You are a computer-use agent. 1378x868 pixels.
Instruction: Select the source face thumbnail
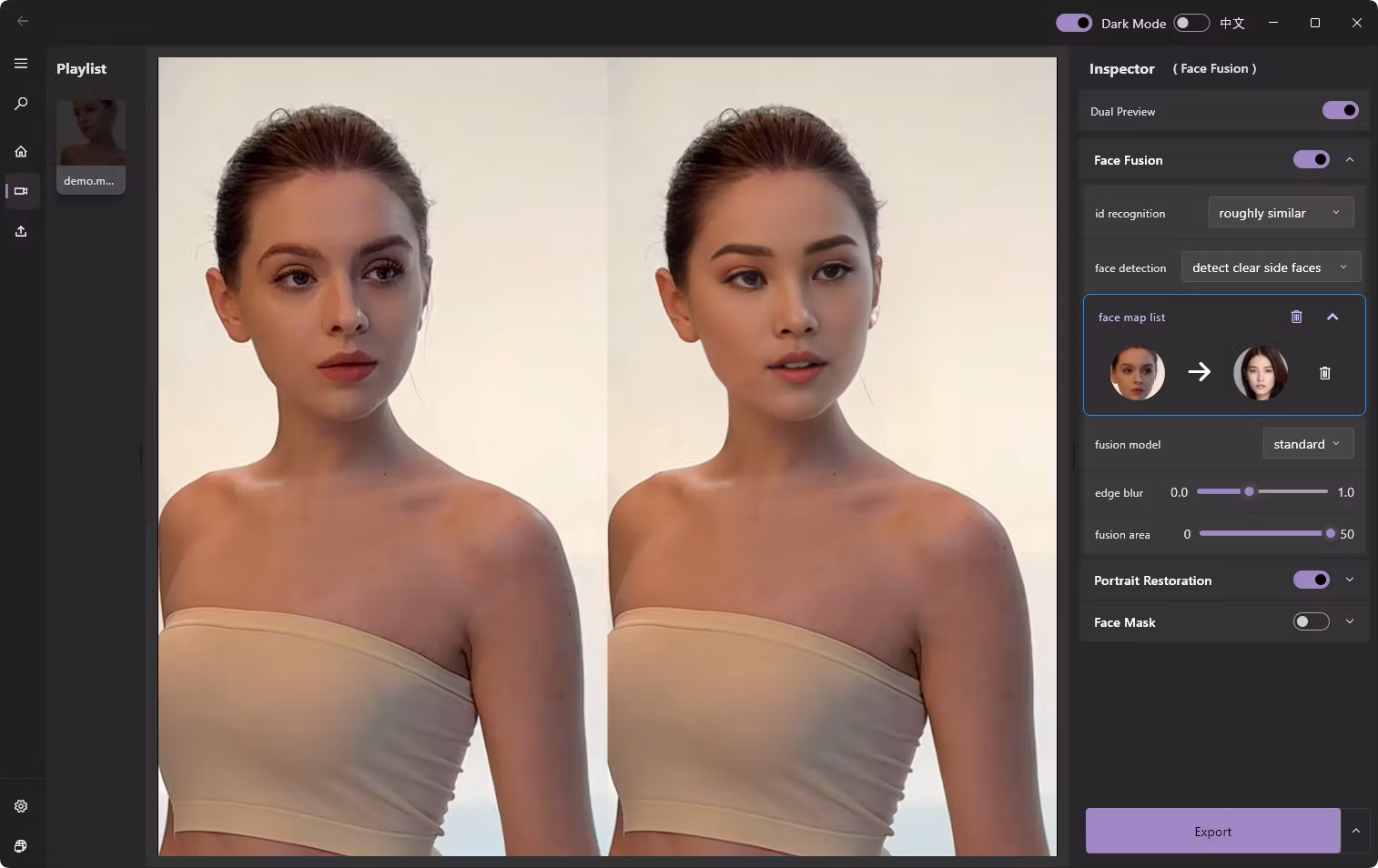[1138, 372]
